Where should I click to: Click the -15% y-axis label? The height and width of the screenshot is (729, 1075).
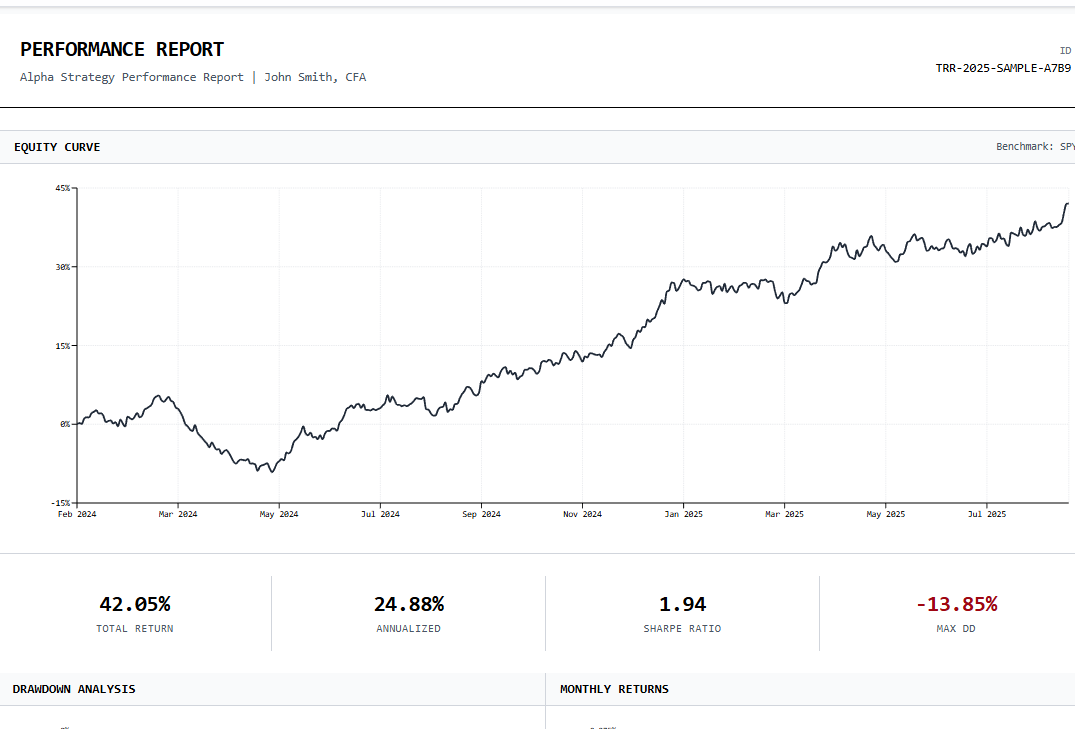click(x=60, y=503)
